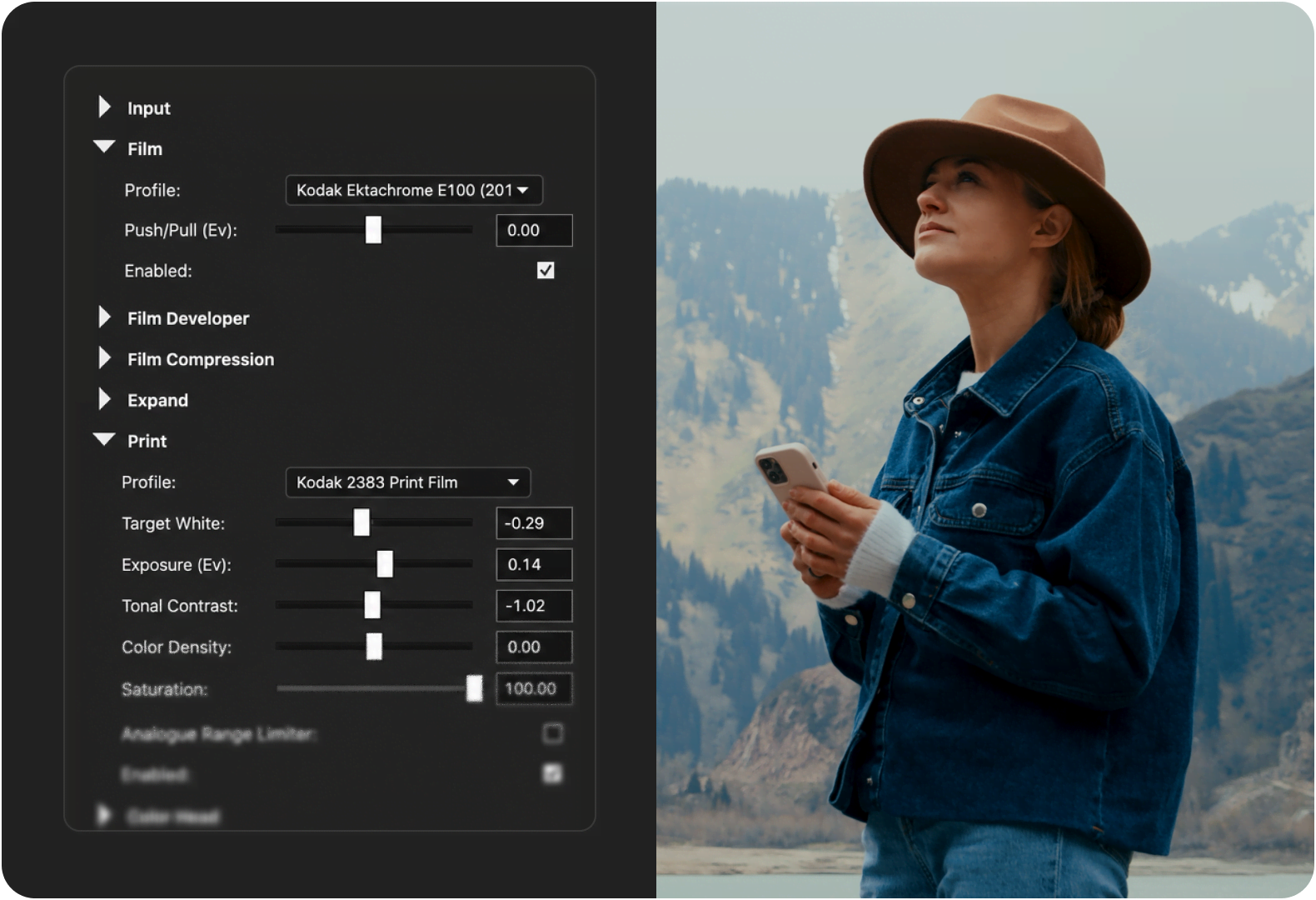This screenshot has height=900, width=1316.
Task: Click the Film section label
Action: coord(145,148)
